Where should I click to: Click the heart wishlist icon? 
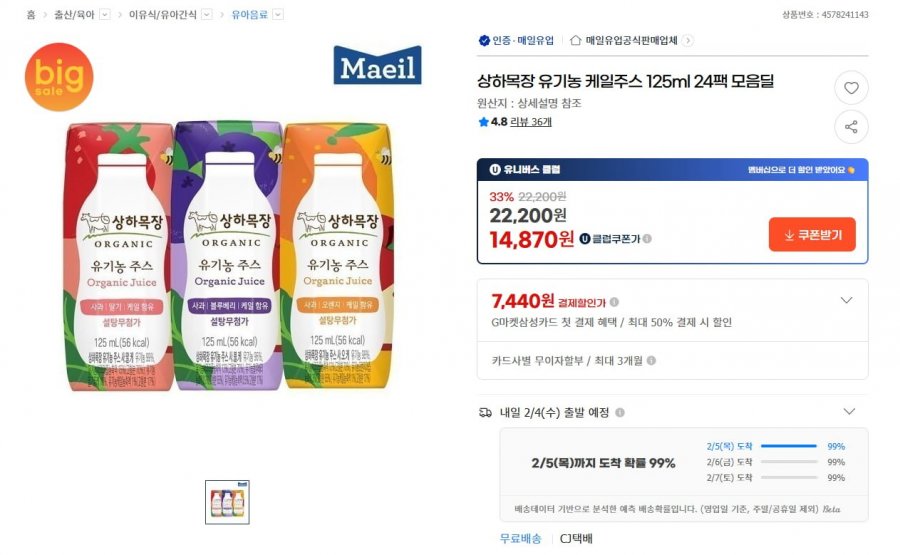pyautogui.click(x=851, y=88)
